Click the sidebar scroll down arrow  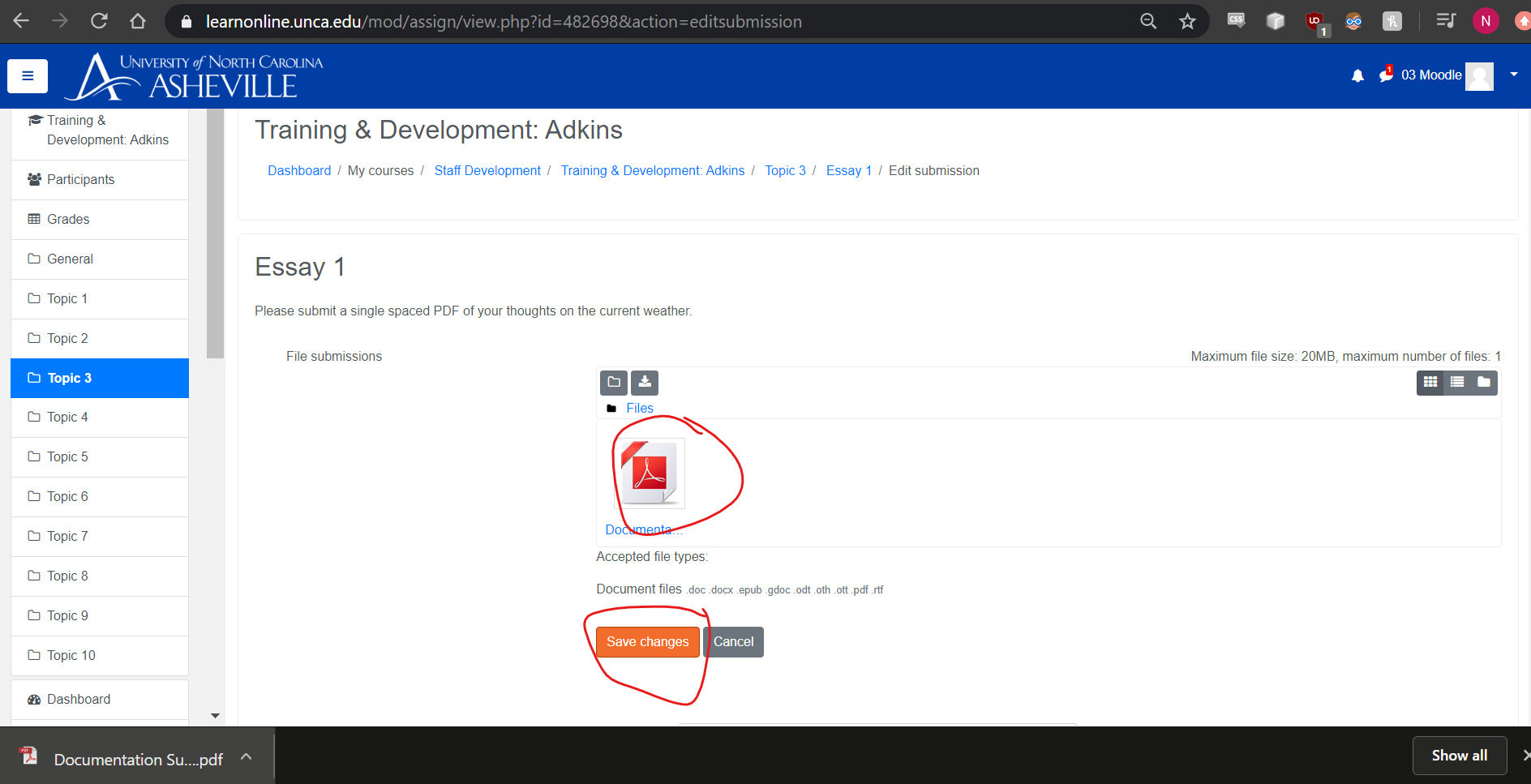[215, 715]
